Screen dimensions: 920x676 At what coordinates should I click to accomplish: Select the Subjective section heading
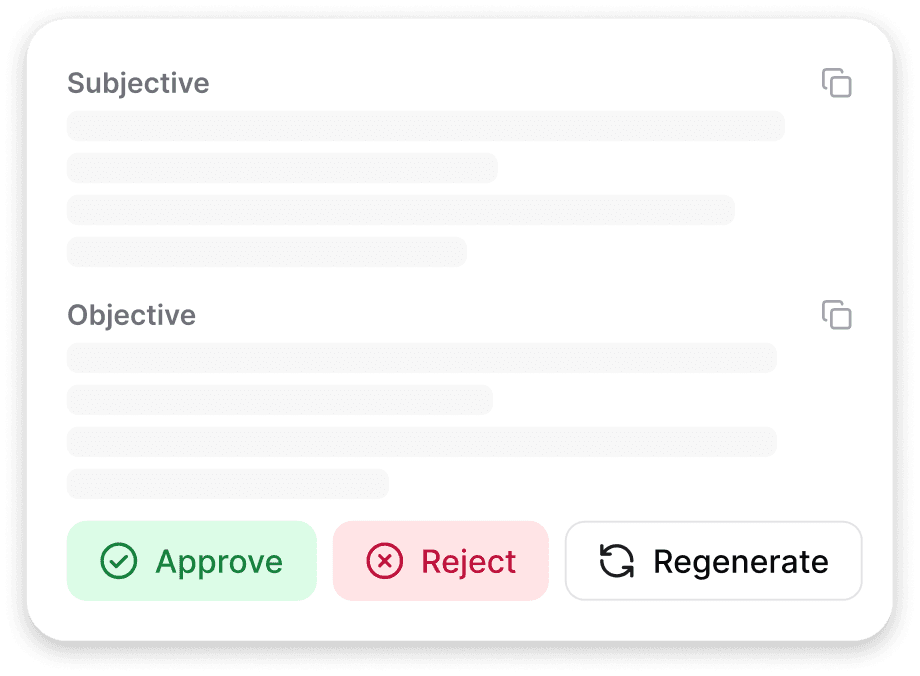(x=138, y=83)
